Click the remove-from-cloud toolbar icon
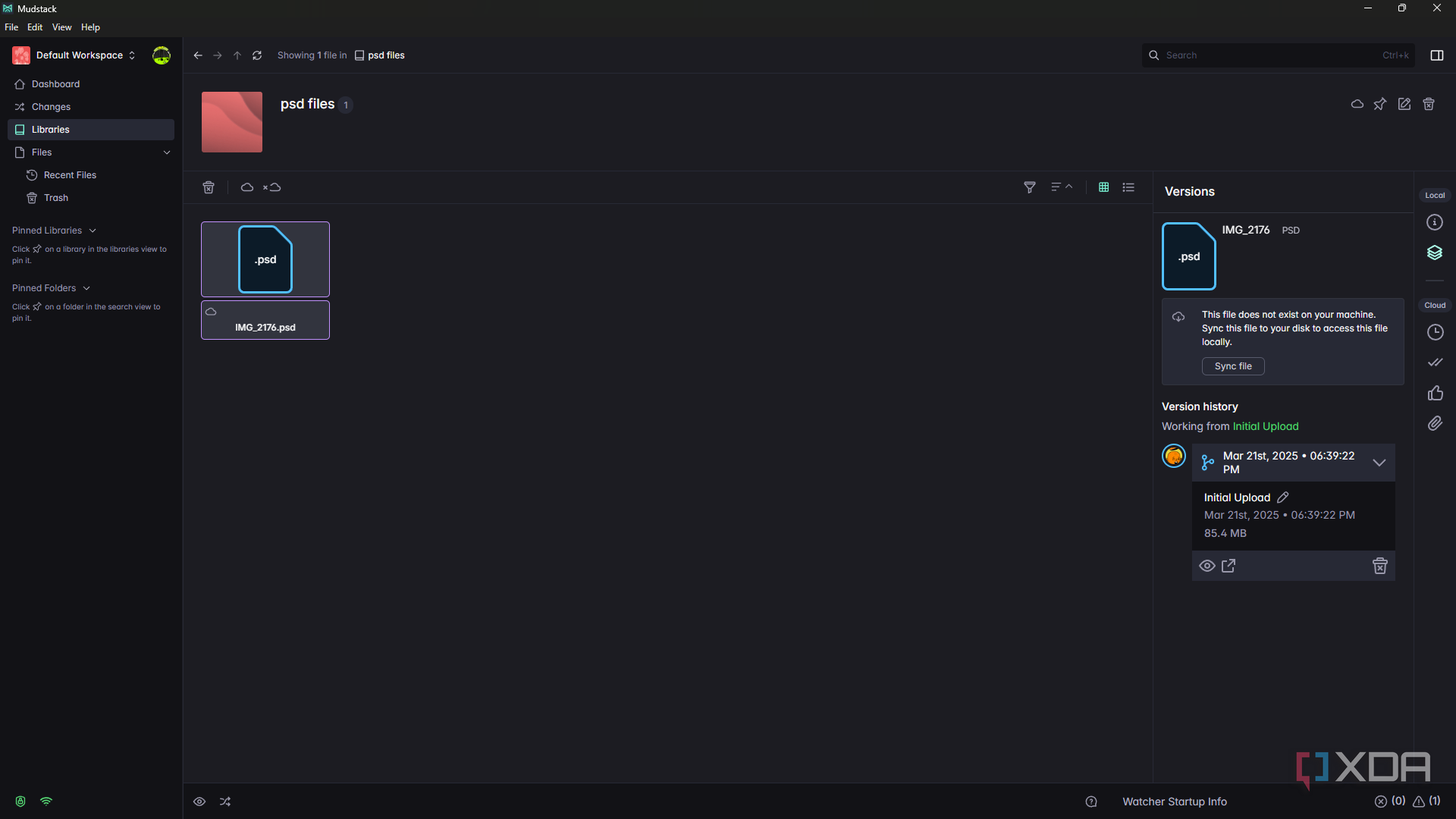1456x819 pixels. pos(272,187)
